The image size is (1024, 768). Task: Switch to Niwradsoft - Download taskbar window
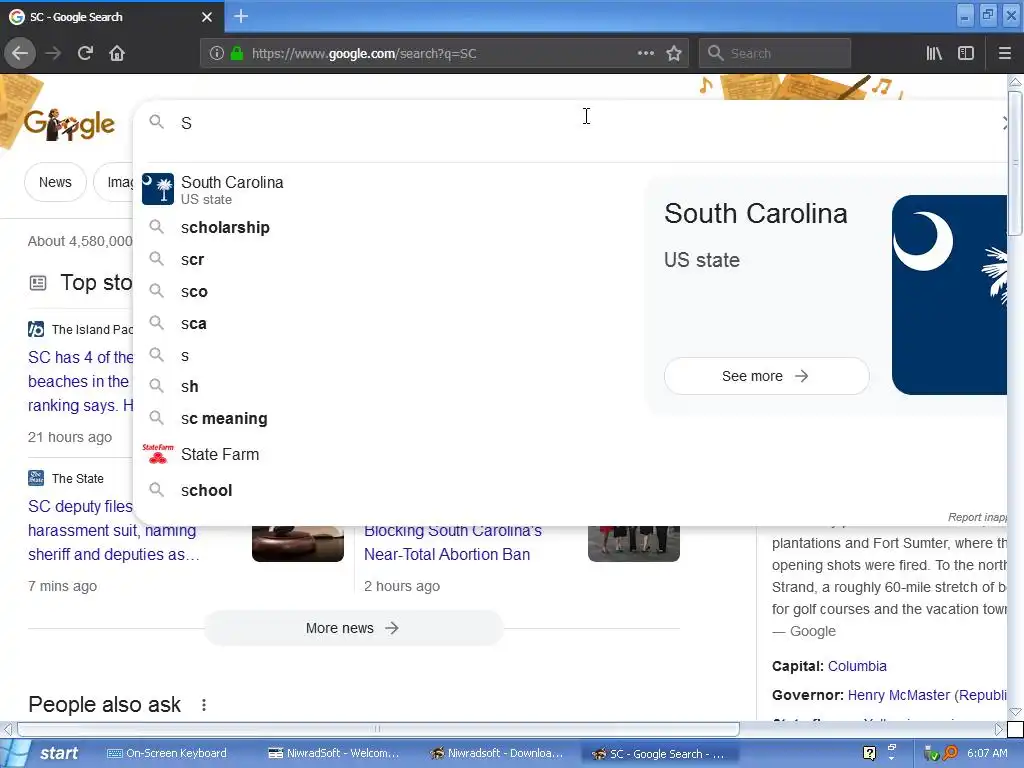tap(496, 754)
